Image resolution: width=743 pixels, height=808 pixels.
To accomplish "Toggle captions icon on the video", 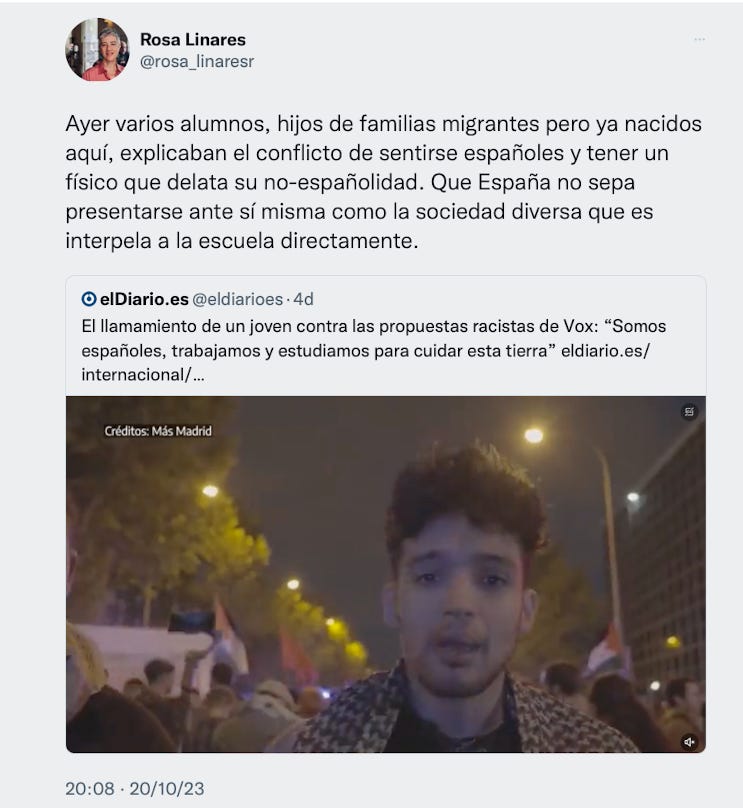I will pyautogui.click(x=689, y=412).
